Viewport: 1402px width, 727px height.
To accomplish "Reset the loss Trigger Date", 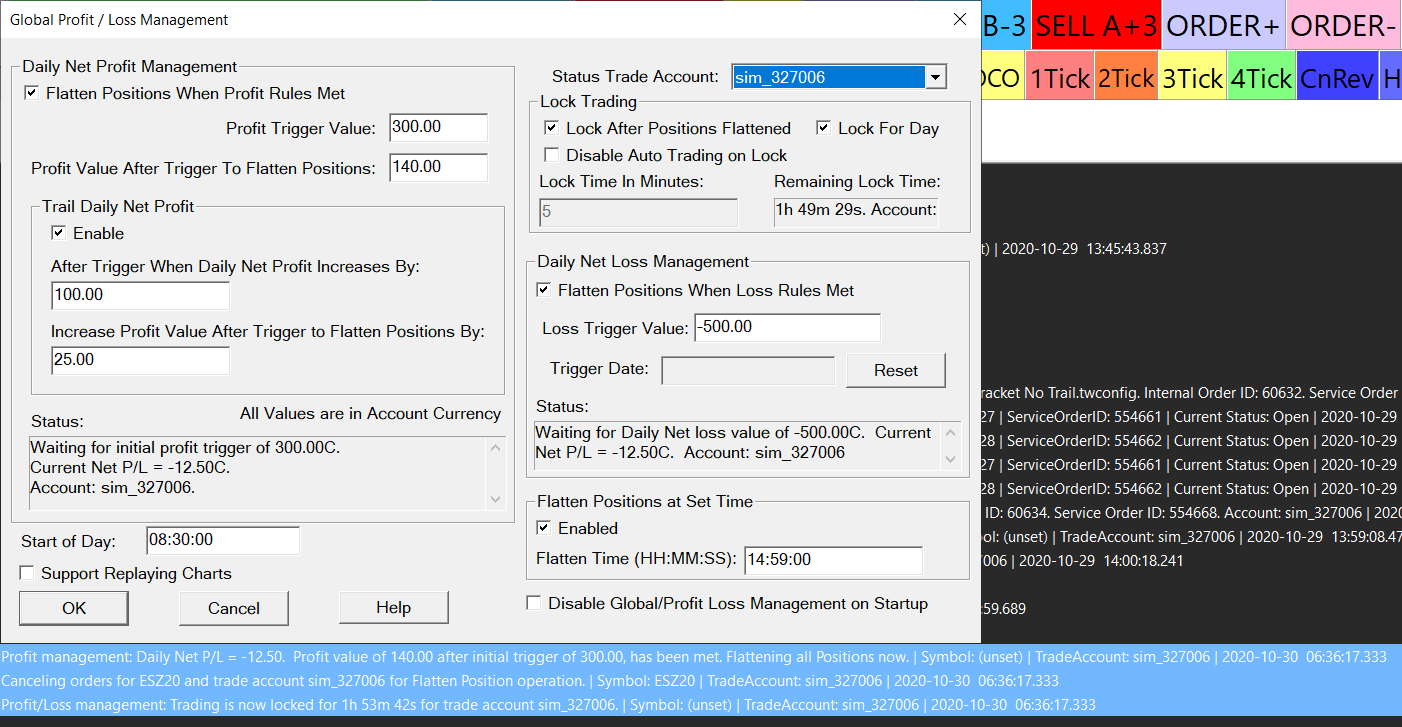I will click(x=896, y=370).
